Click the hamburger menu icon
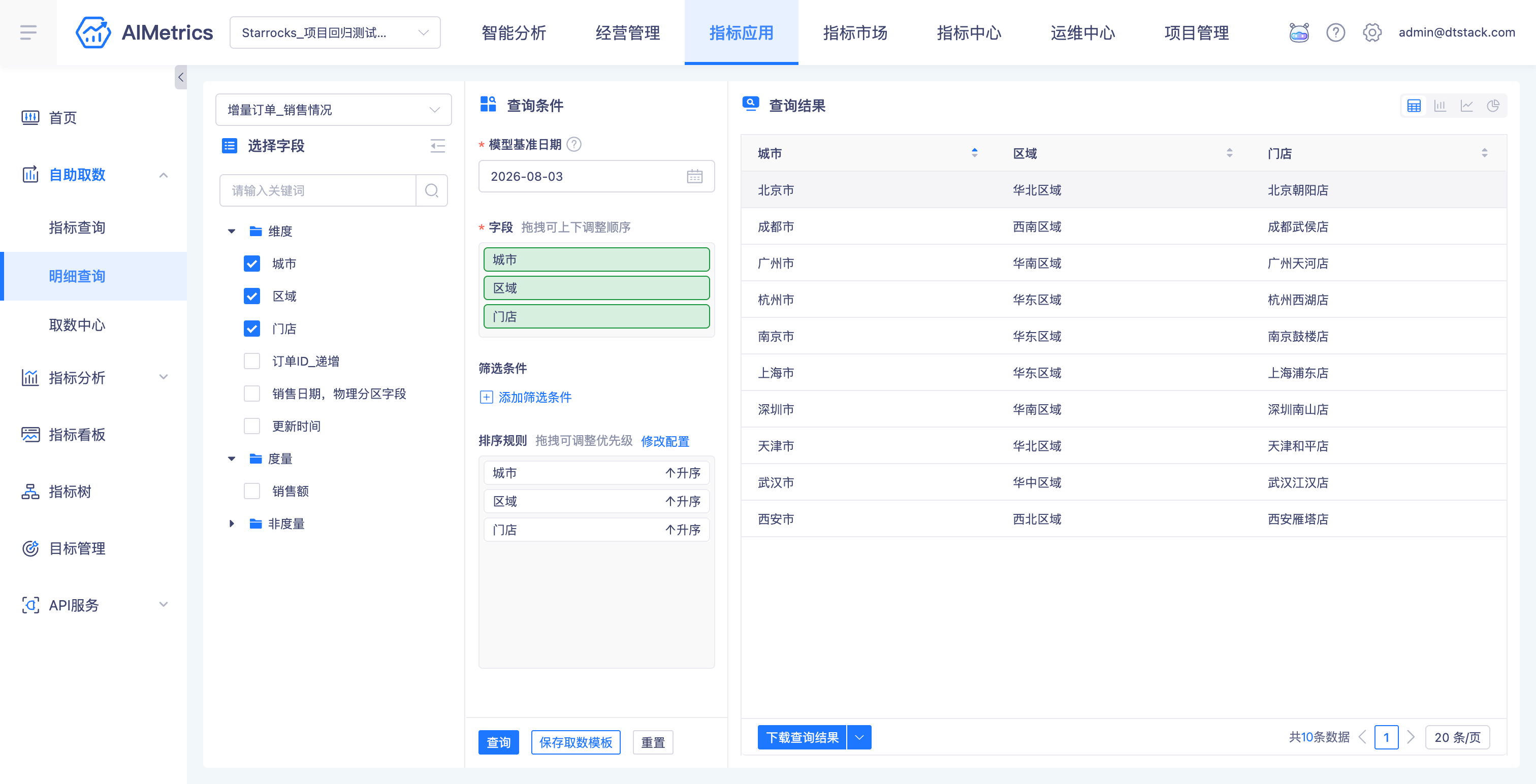The width and height of the screenshot is (1536, 784). 28,32
